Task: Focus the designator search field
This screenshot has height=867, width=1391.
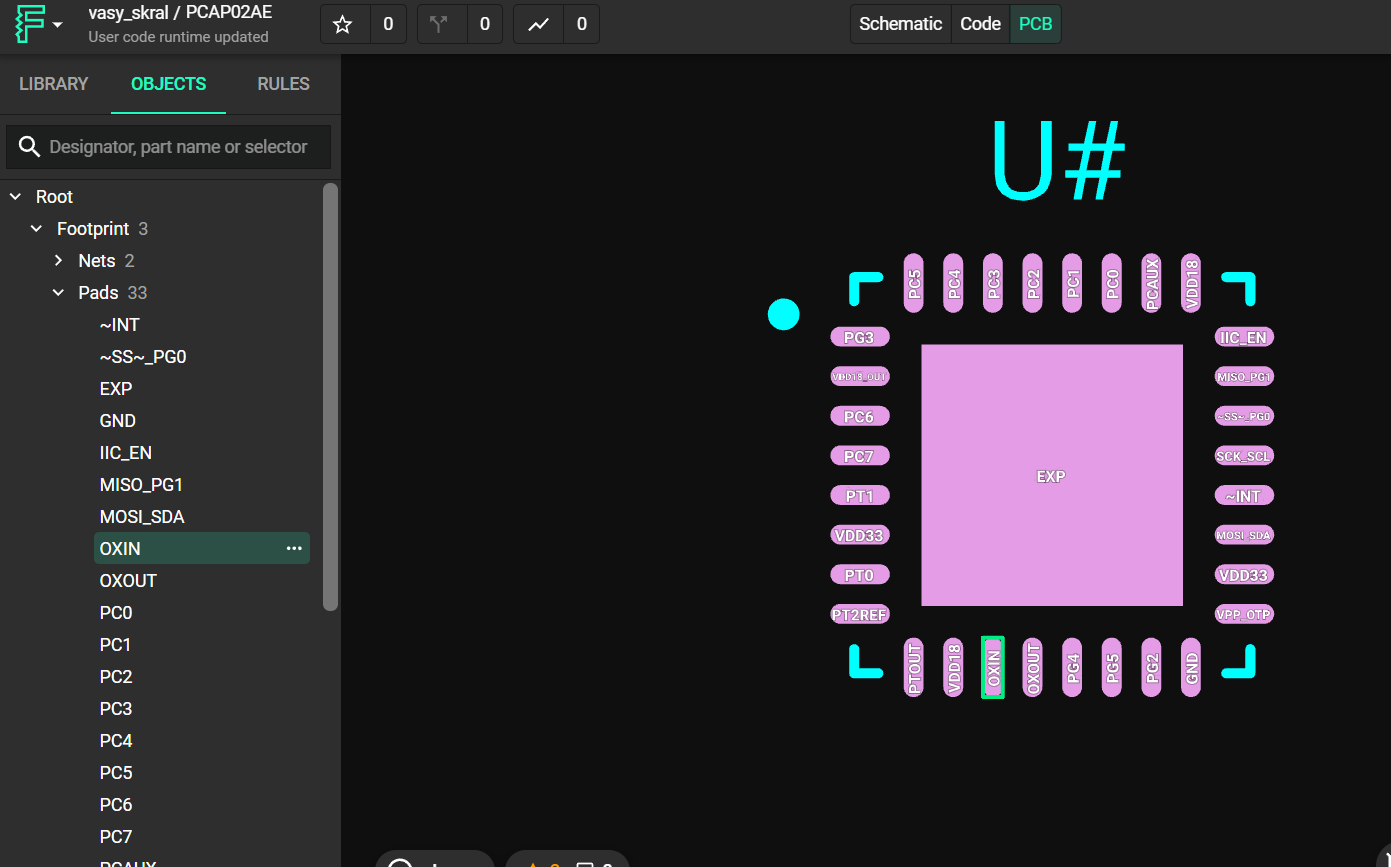Action: pyautogui.click(x=168, y=147)
